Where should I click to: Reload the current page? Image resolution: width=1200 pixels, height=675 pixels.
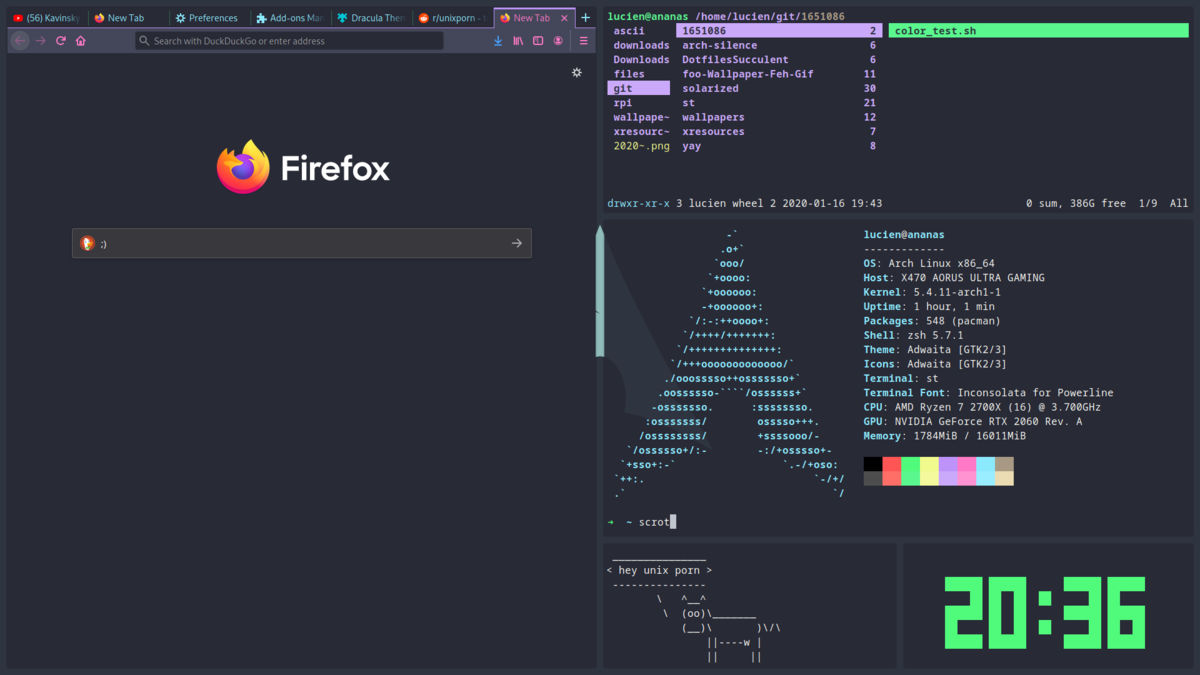(60, 41)
